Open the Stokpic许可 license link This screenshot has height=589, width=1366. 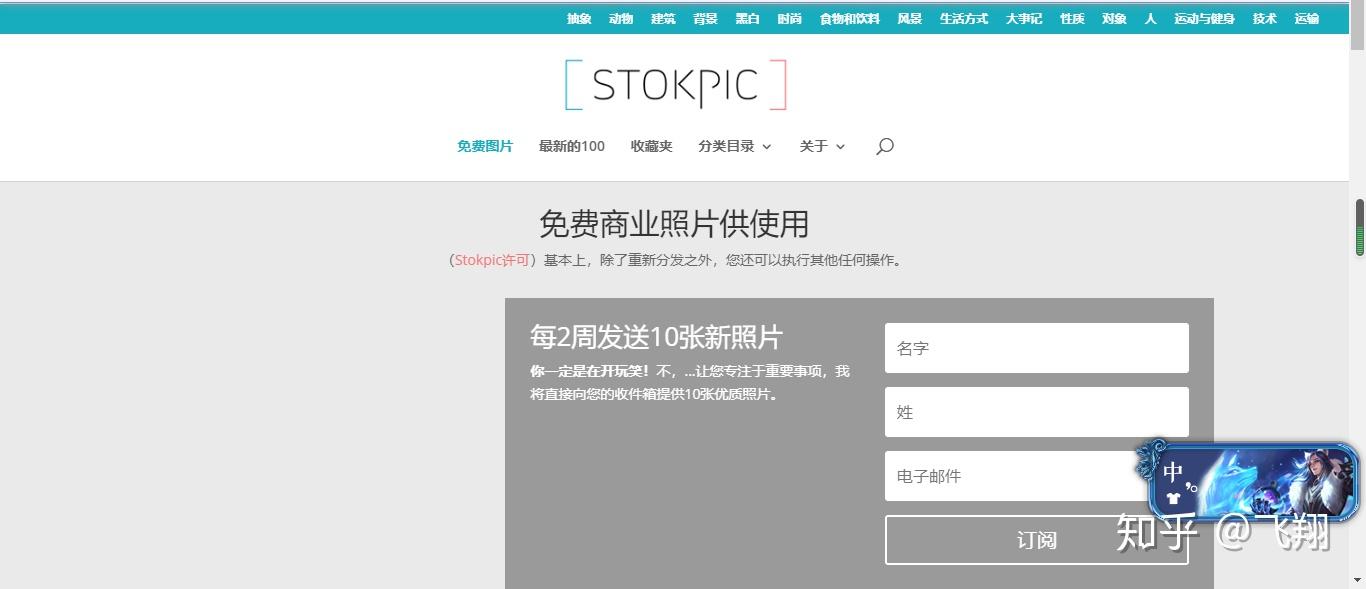pos(489,260)
